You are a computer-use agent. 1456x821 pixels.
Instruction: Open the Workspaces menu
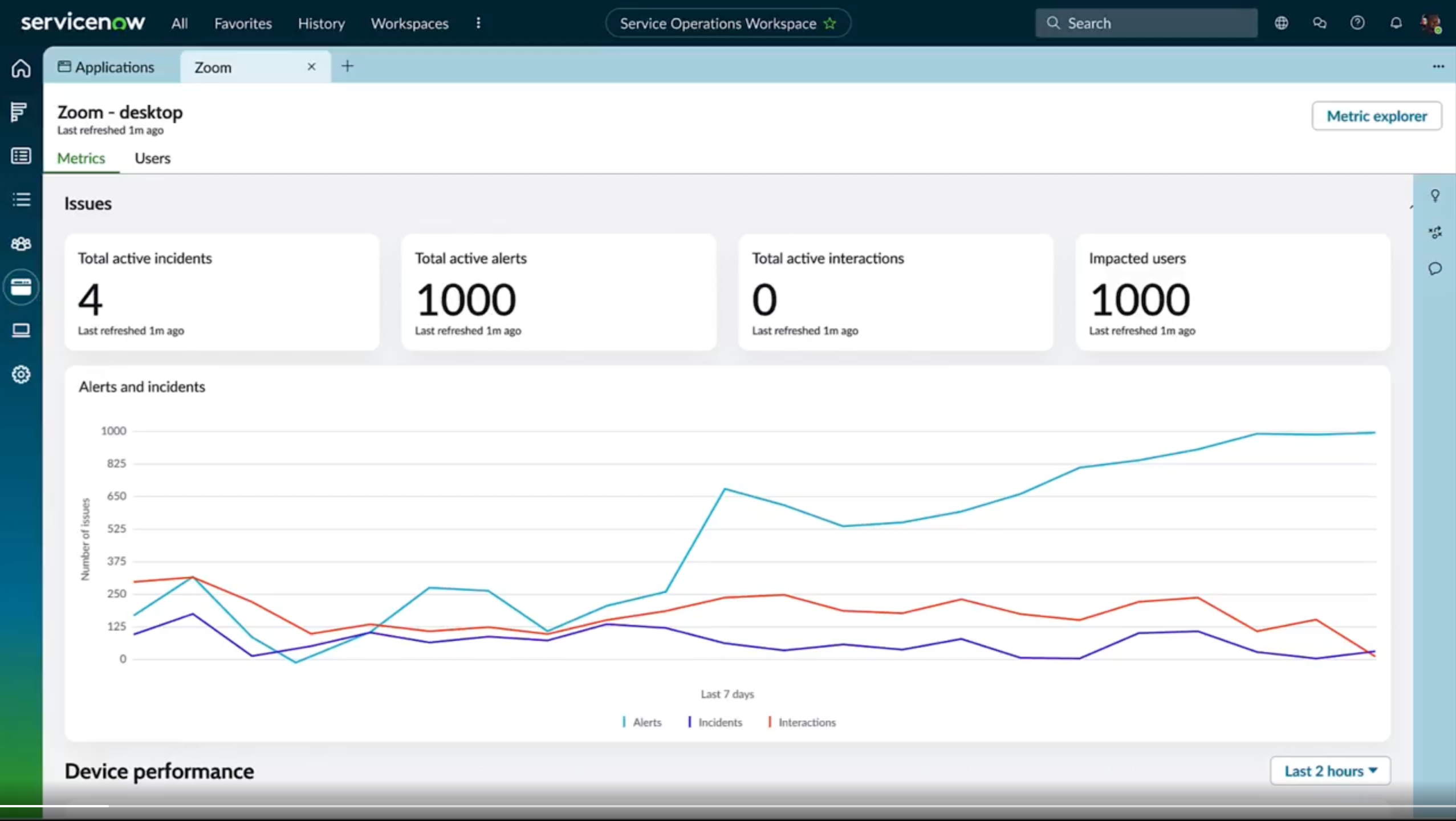point(409,23)
